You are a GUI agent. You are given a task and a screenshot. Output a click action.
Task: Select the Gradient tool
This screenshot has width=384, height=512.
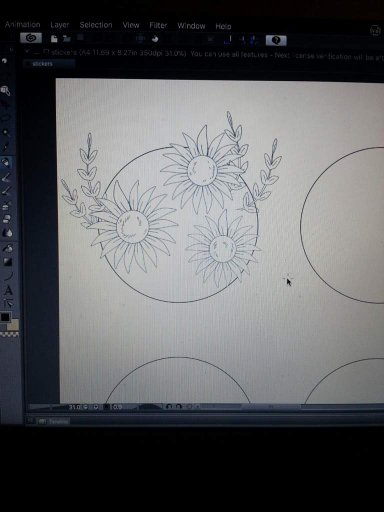tap(8, 262)
